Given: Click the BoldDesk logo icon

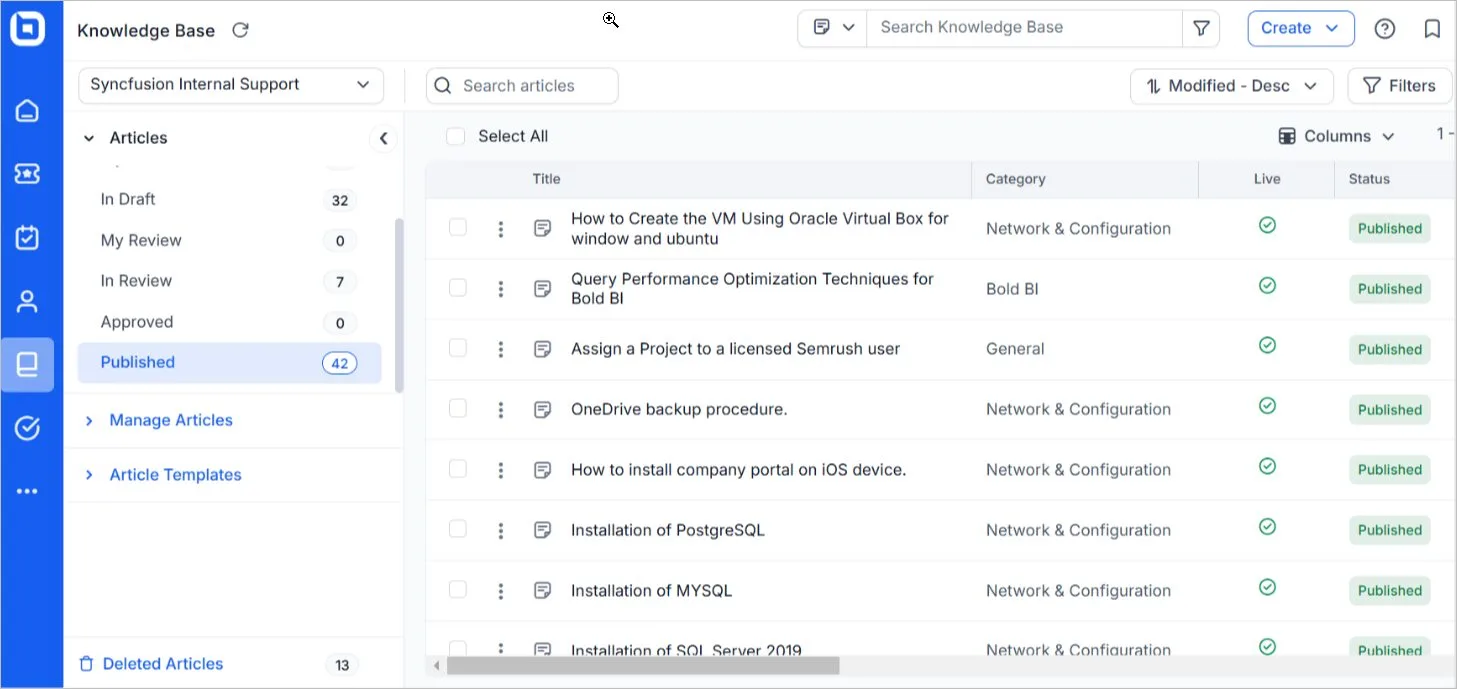Looking at the screenshot, I should 27,29.
